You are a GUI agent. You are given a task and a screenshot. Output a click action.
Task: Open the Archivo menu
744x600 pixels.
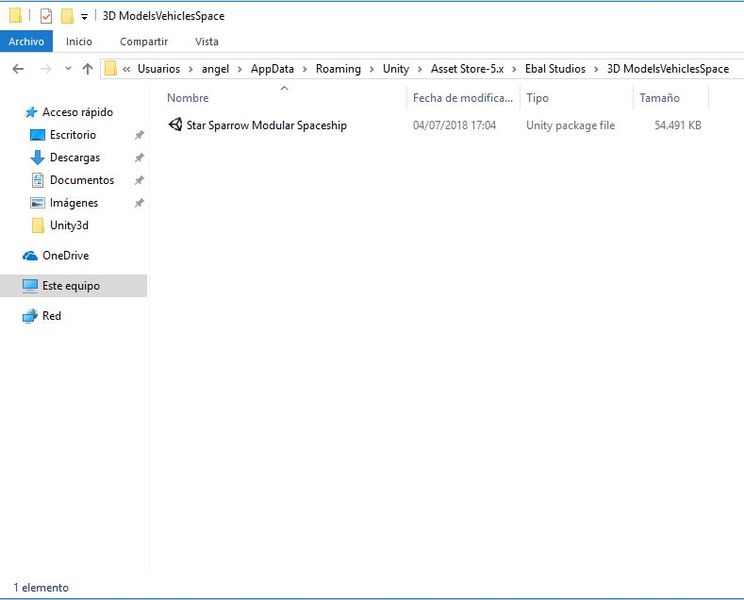[x=26, y=42]
